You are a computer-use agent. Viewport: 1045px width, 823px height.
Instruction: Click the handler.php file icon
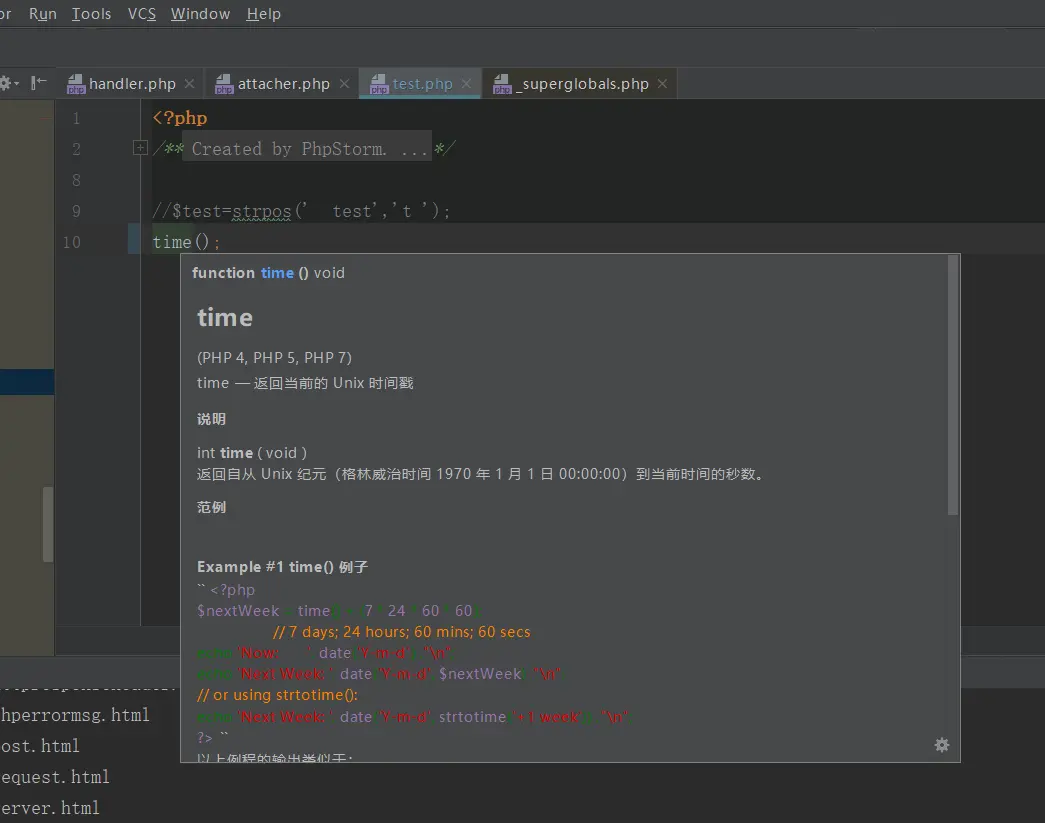coord(76,84)
